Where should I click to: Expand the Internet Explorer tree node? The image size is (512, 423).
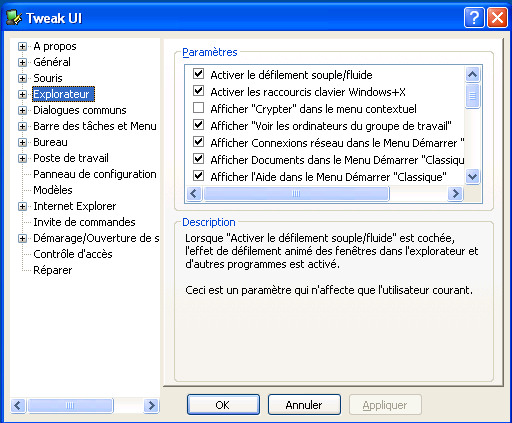(22, 206)
